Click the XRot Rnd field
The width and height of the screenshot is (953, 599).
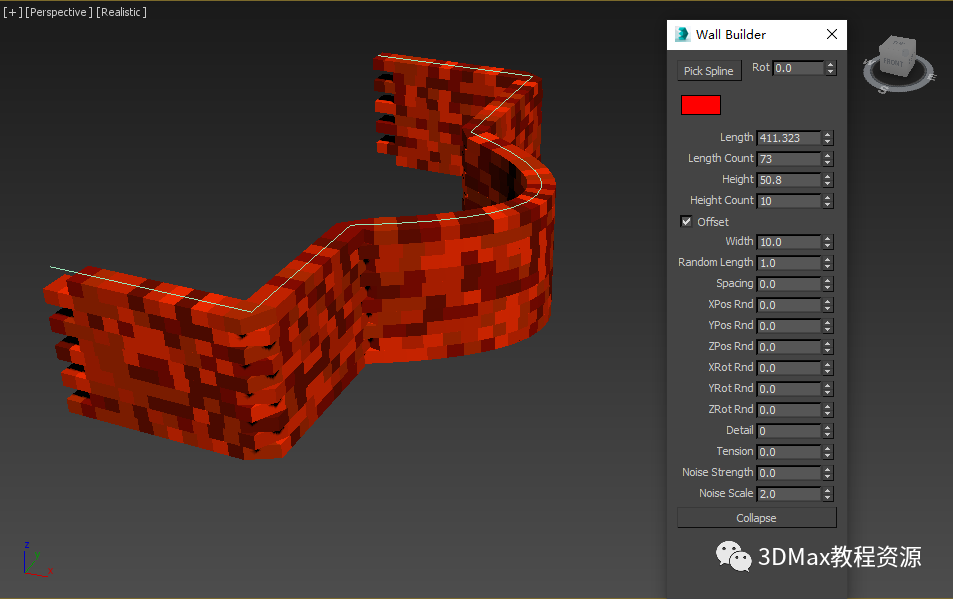(x=788, y=368)
